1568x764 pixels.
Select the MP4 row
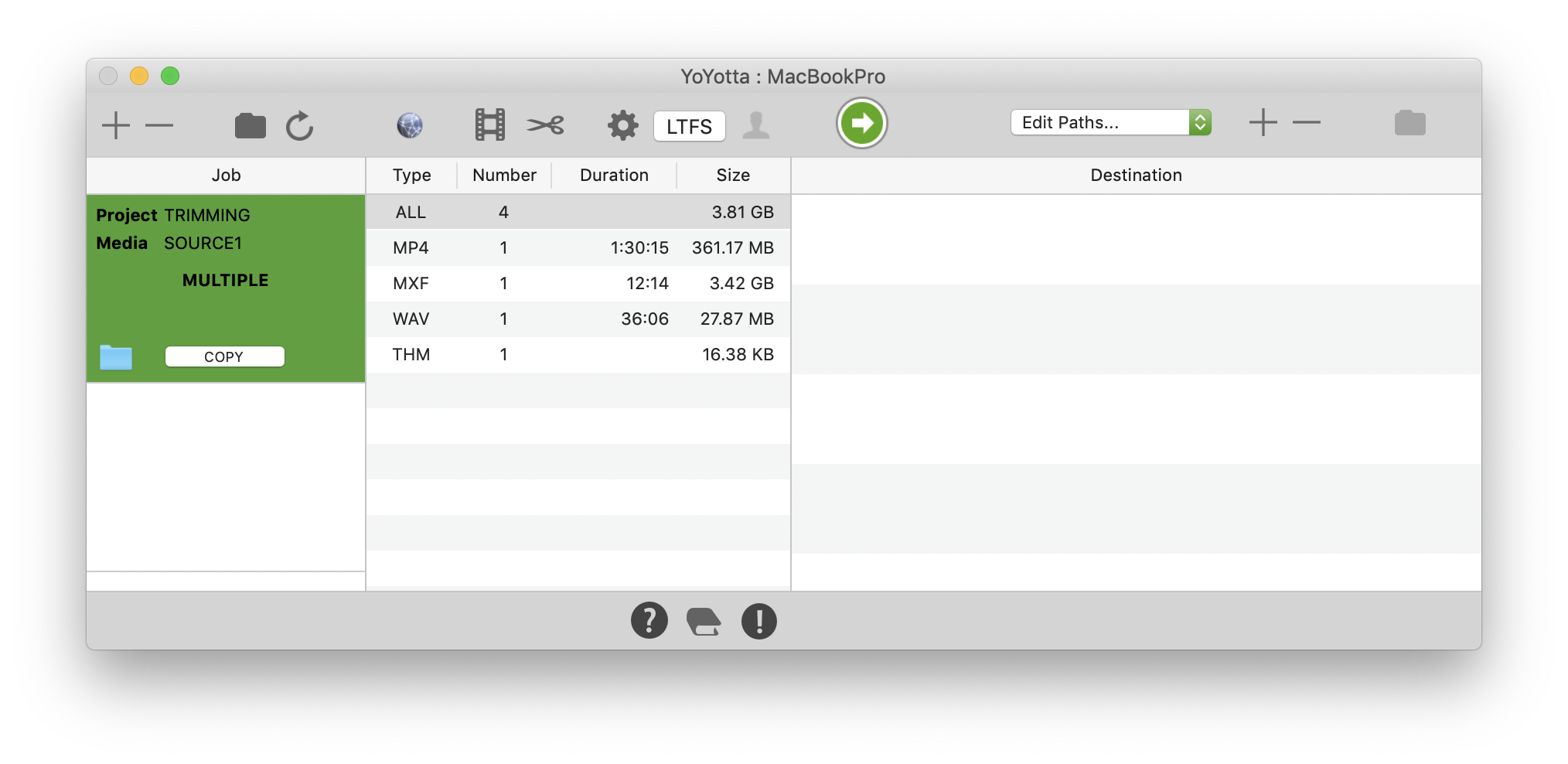click(578, 248)
